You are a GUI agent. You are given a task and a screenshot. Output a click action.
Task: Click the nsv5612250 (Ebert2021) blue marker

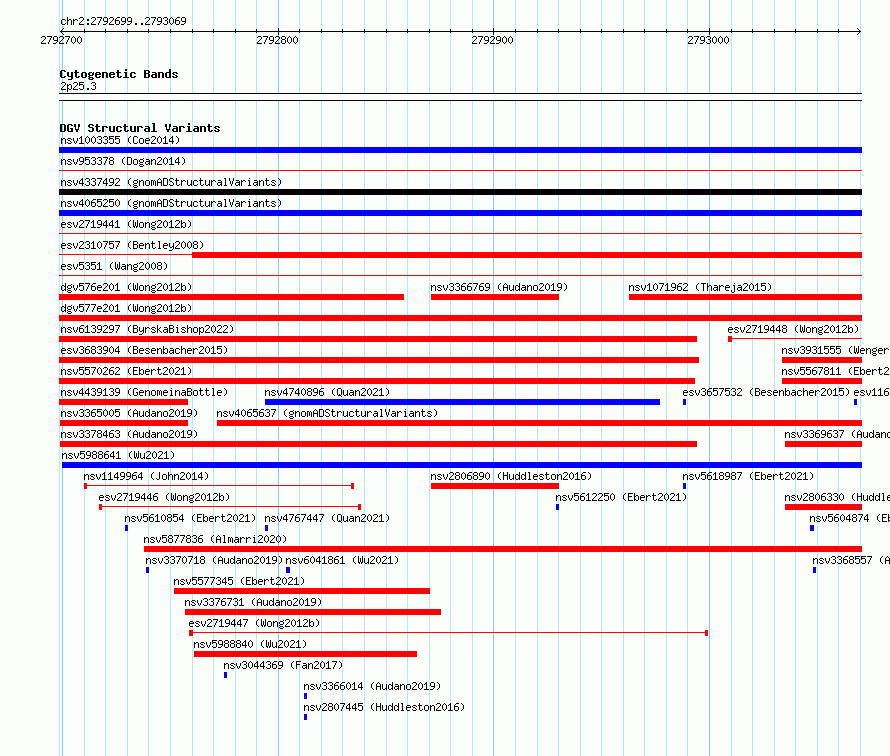(557, 507)
